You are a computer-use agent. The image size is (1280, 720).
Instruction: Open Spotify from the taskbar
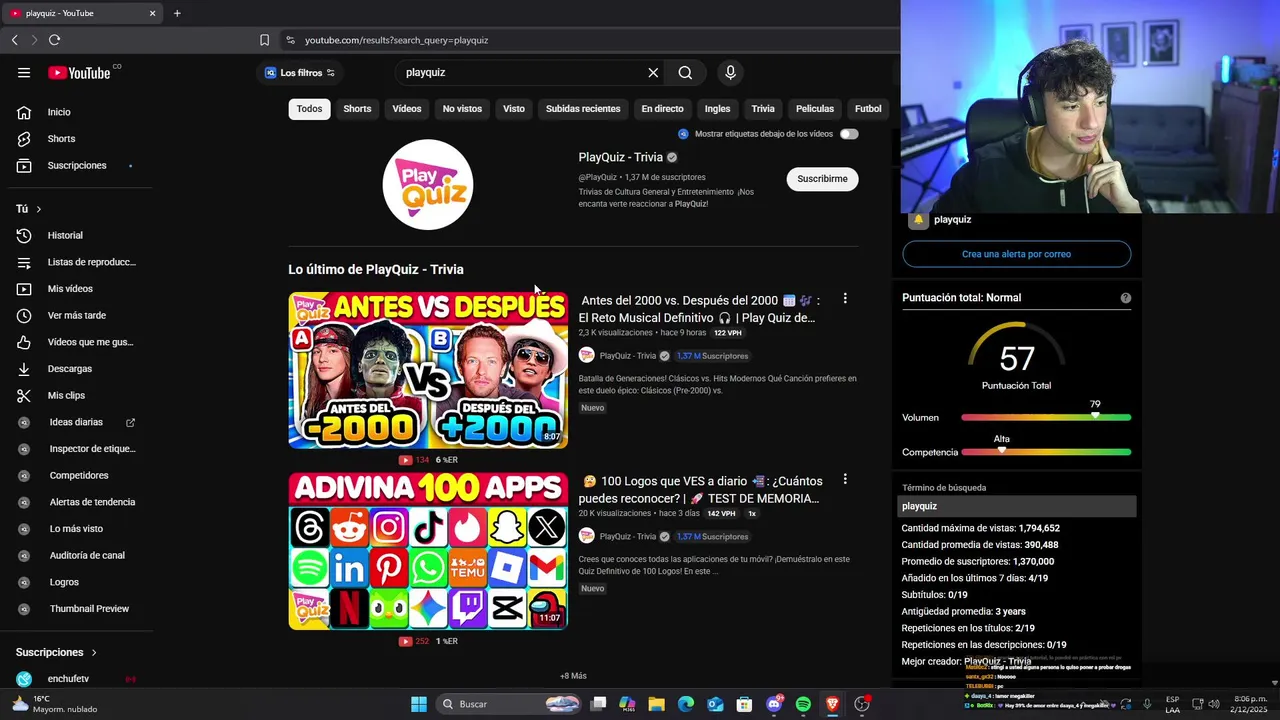(x=803, y=704)
